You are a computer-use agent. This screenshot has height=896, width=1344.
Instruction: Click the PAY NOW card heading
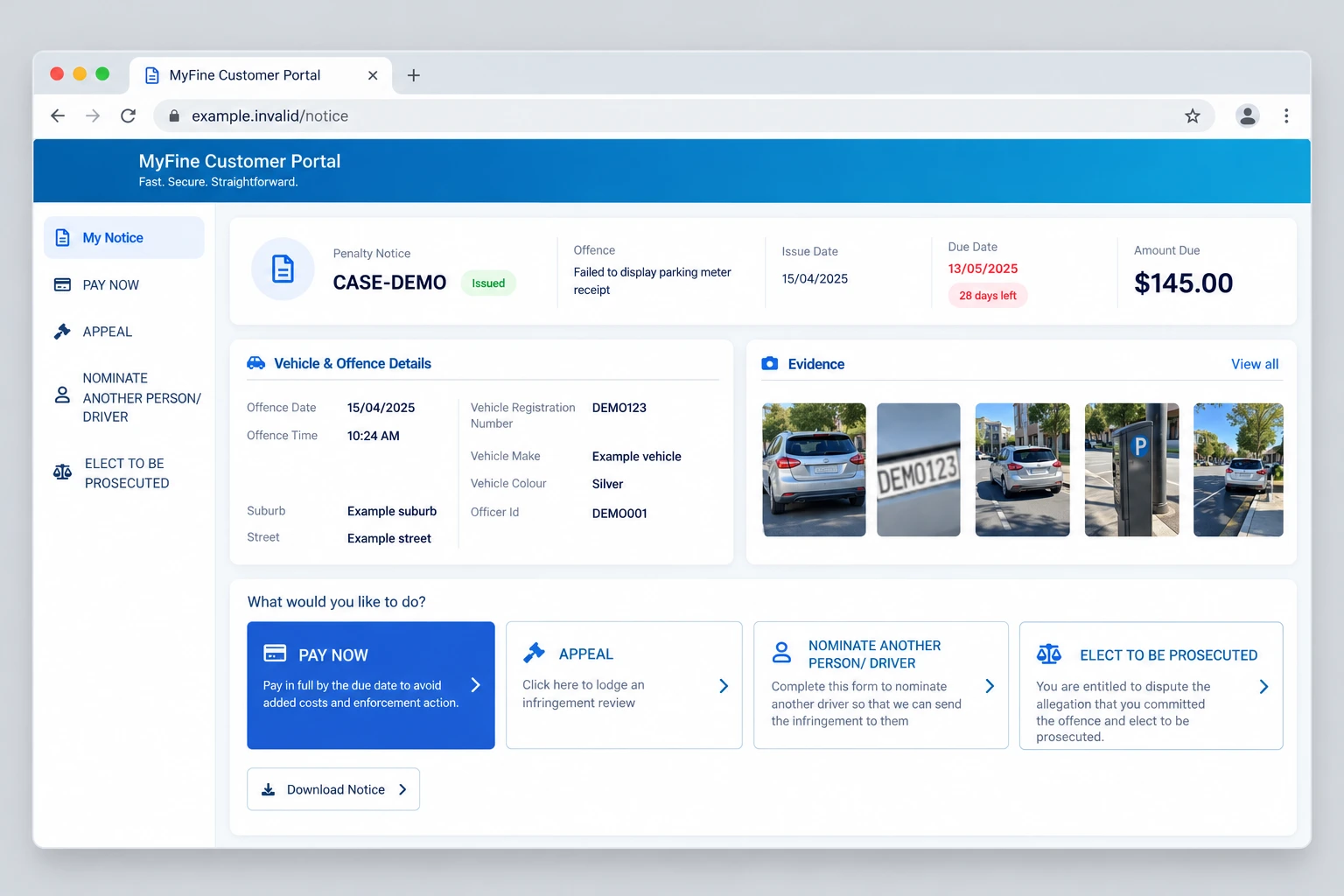(333, 655)
